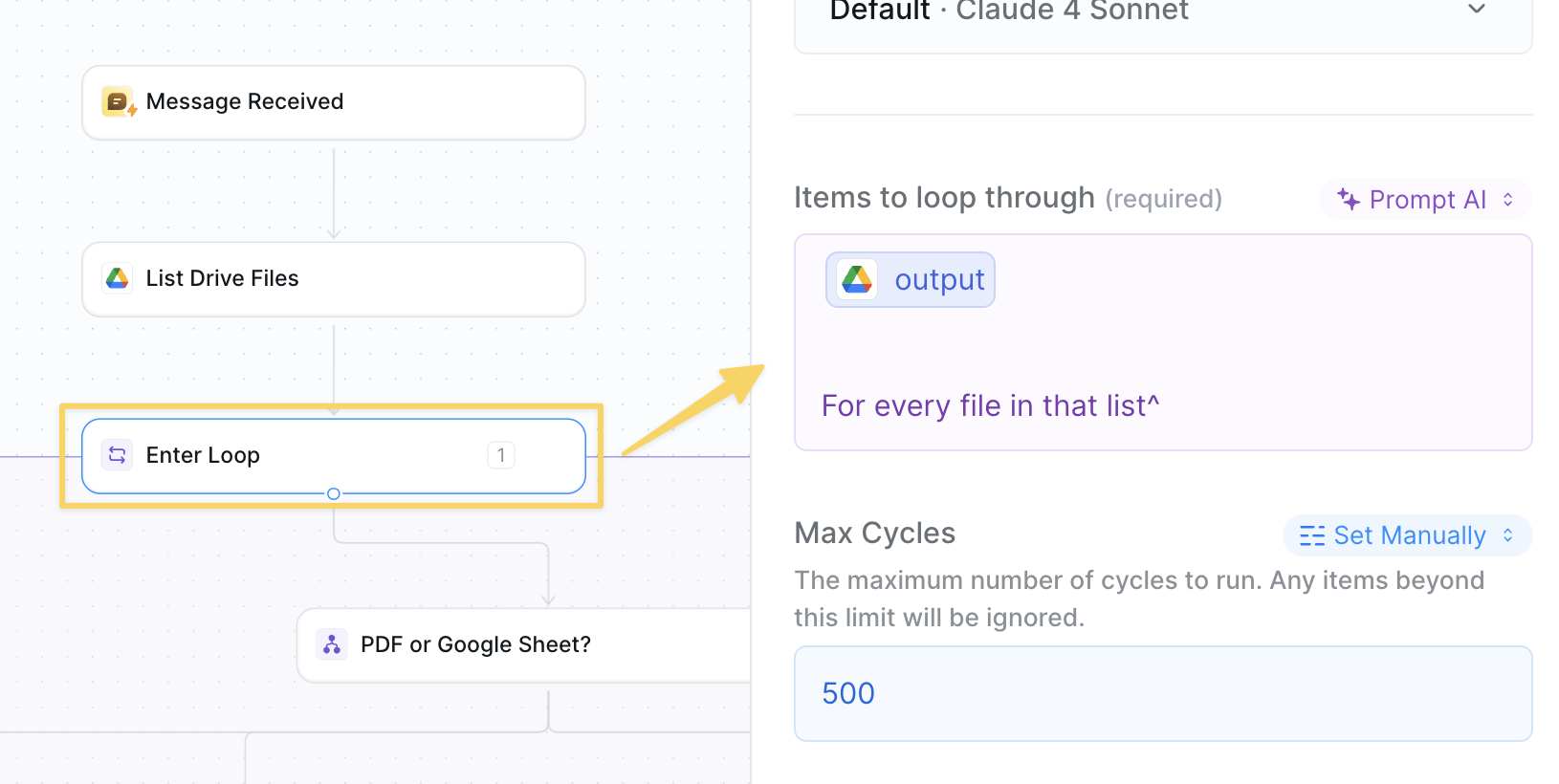Image resolution: width=1559 pixels, height=784 pixels.
Task: Click the loop icon on Enter Loop node
Action: tap(118, 455)
